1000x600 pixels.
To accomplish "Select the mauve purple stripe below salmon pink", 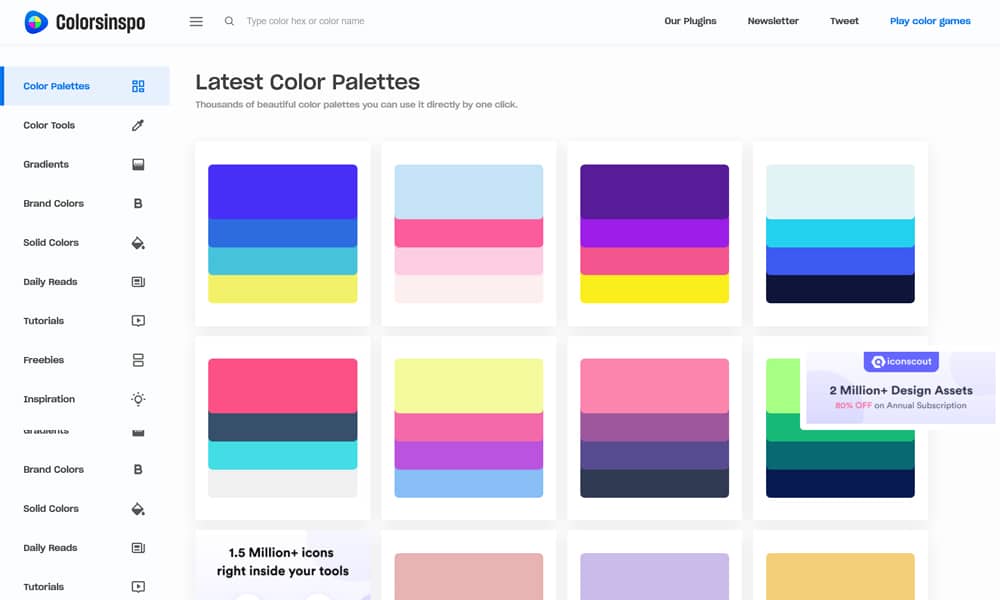I will [x=654, y=427].
